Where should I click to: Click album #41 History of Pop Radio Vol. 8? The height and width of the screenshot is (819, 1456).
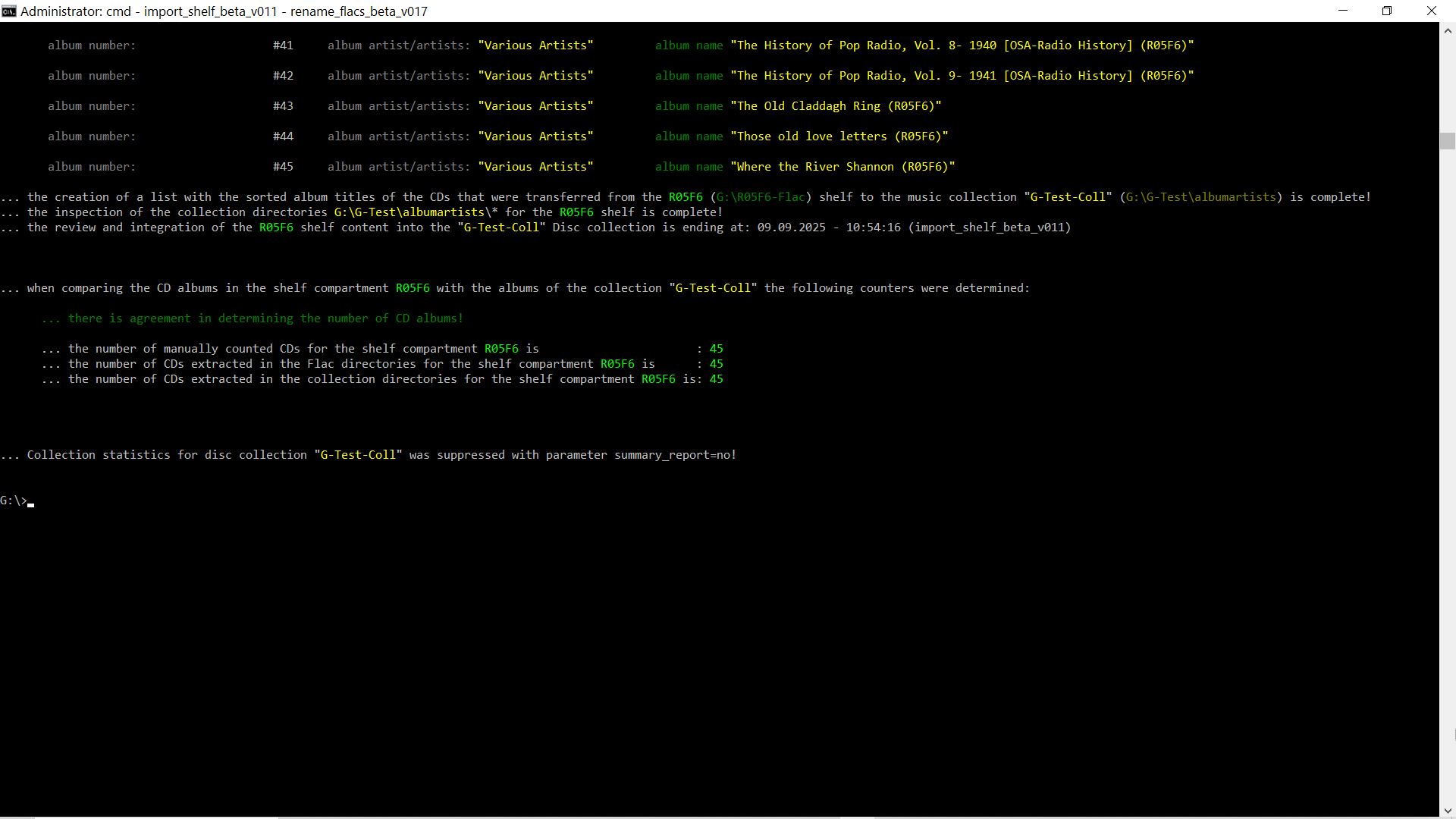tap(962, 45)
